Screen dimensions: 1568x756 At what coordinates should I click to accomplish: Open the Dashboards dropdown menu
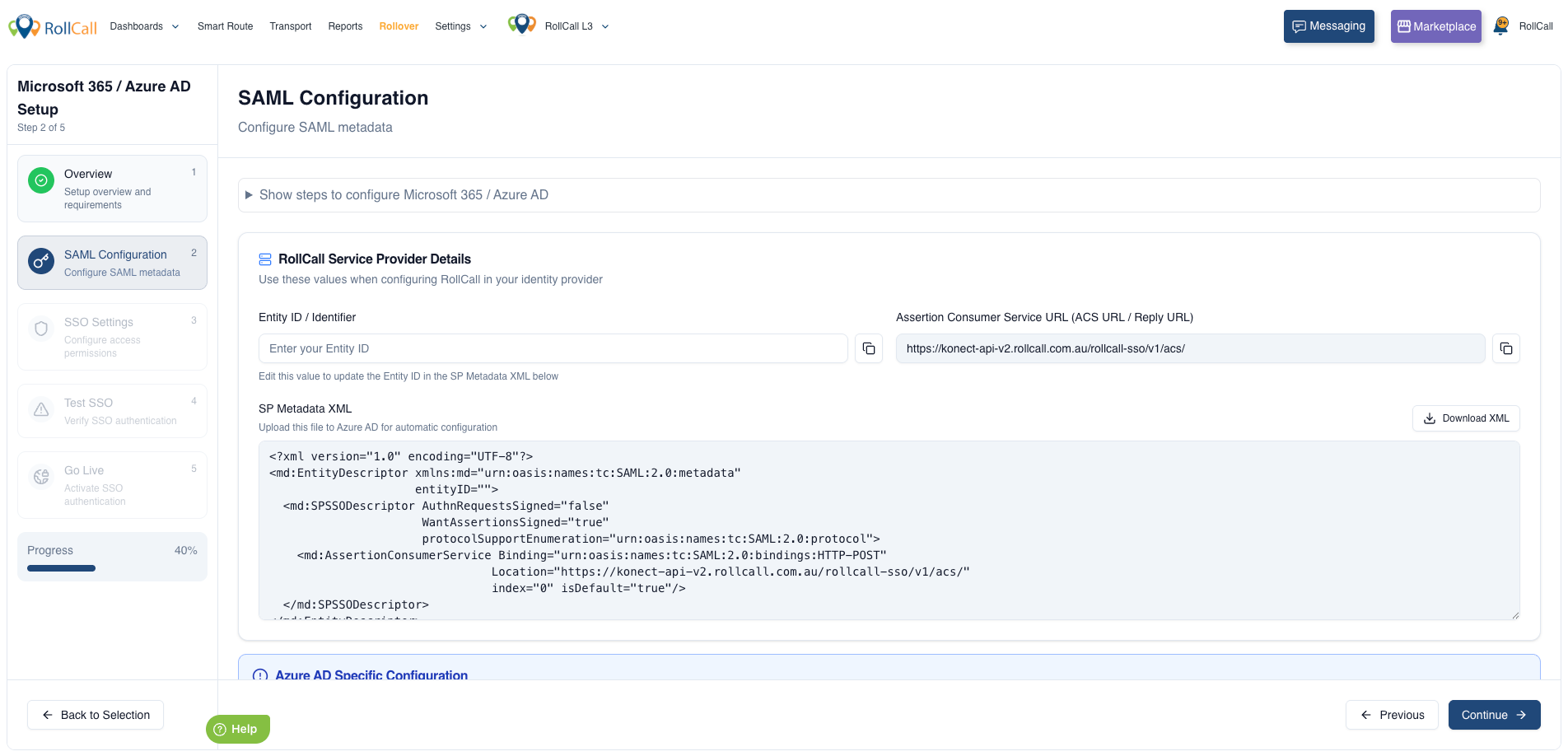[144, 26]
